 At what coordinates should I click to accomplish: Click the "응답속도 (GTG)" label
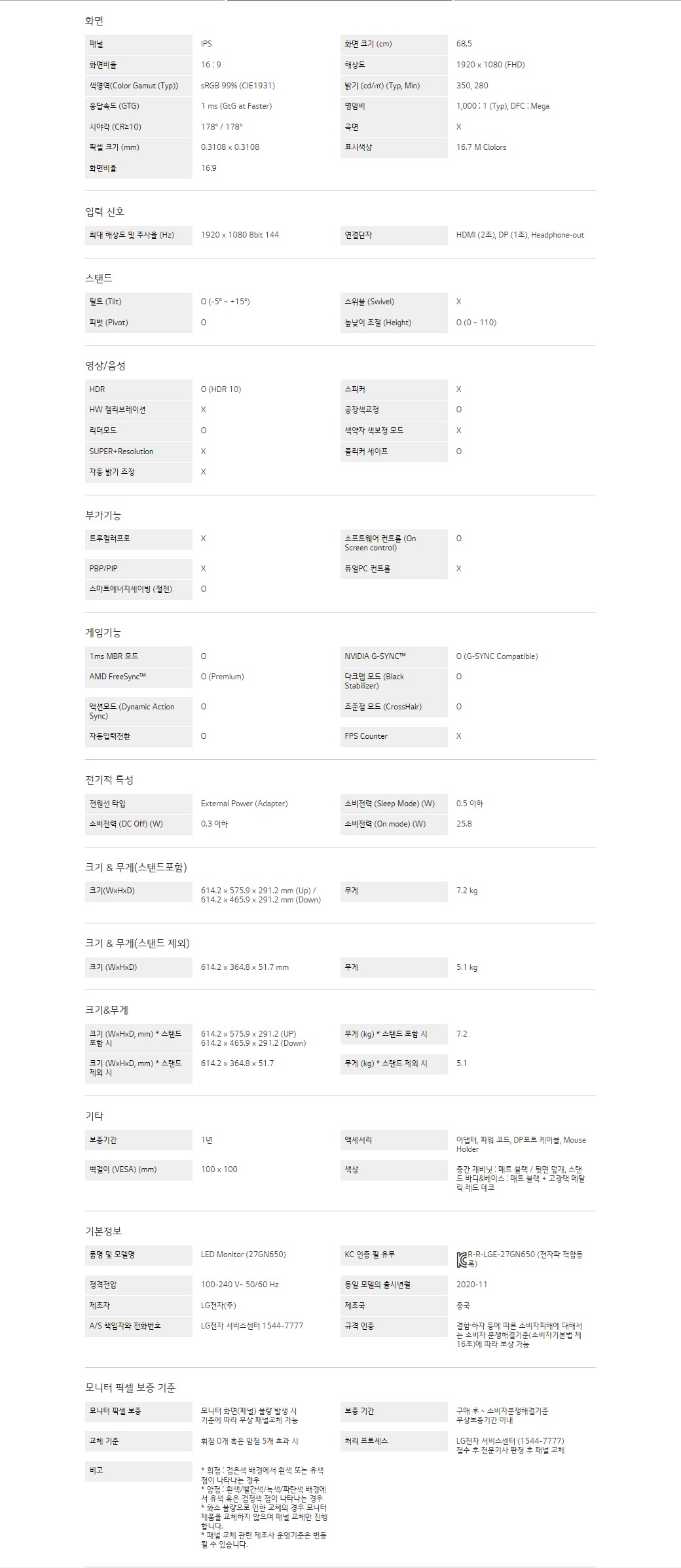[x=114, y=106]
